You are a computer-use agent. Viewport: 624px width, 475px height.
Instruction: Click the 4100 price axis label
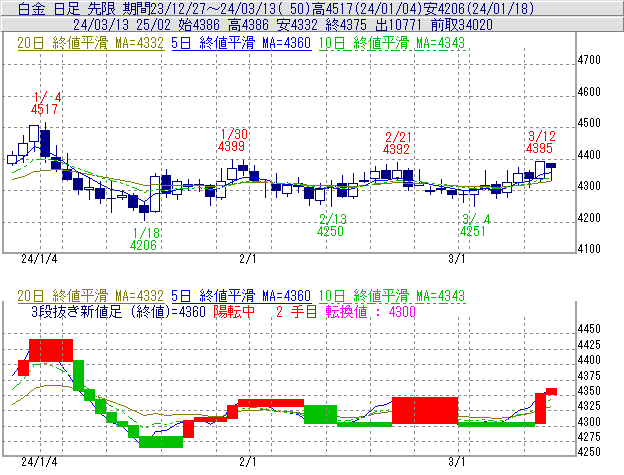[589, 249]
